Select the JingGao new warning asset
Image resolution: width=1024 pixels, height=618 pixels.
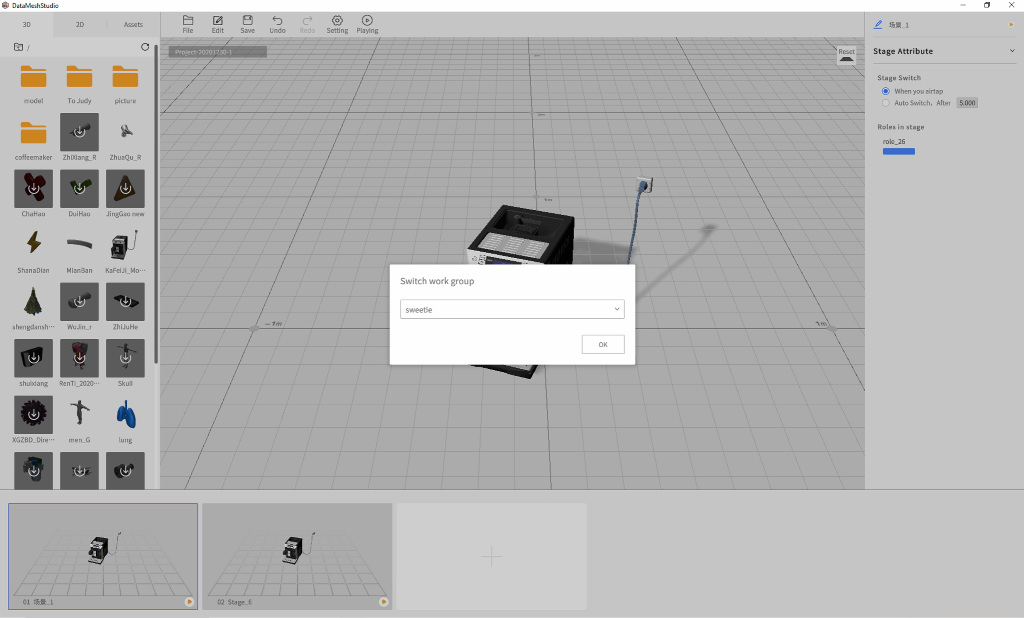pyautogui.click(x=125, y=193)
